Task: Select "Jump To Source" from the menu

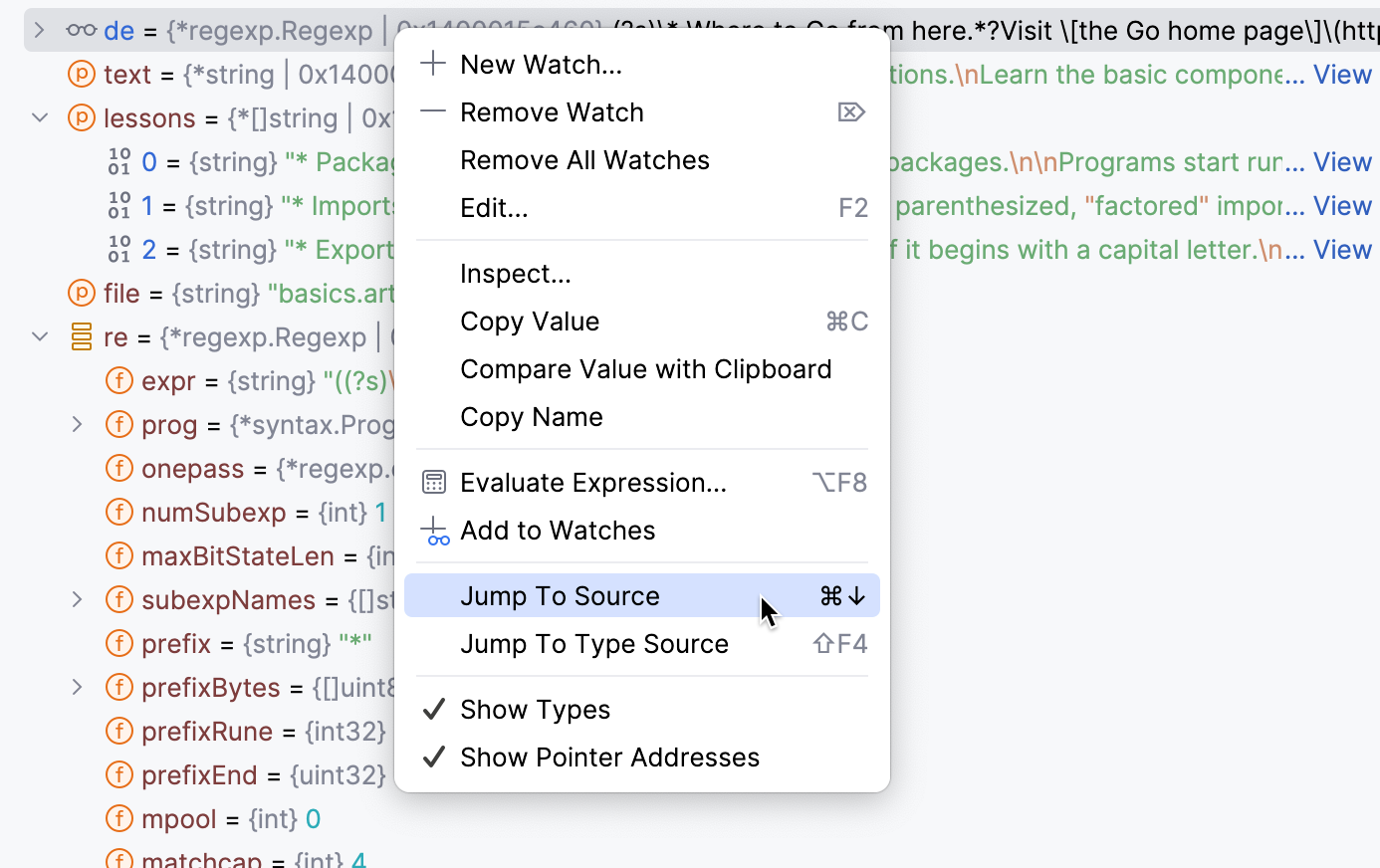Action: [560, 595]
